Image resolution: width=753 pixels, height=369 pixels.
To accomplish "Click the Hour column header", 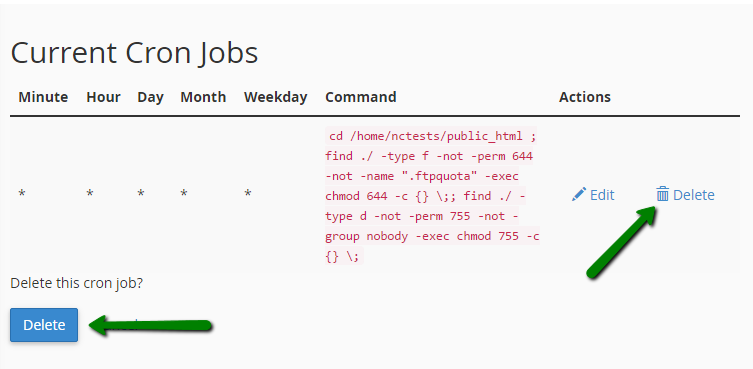I will coord(103,97).
